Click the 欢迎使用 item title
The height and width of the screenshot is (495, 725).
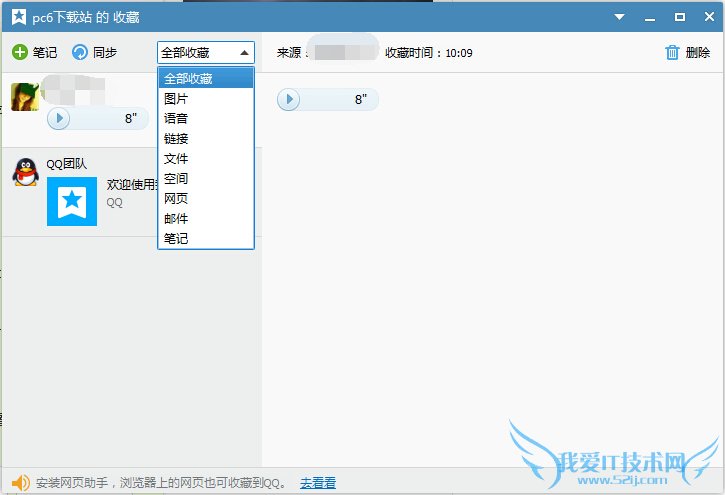(132, 184)
